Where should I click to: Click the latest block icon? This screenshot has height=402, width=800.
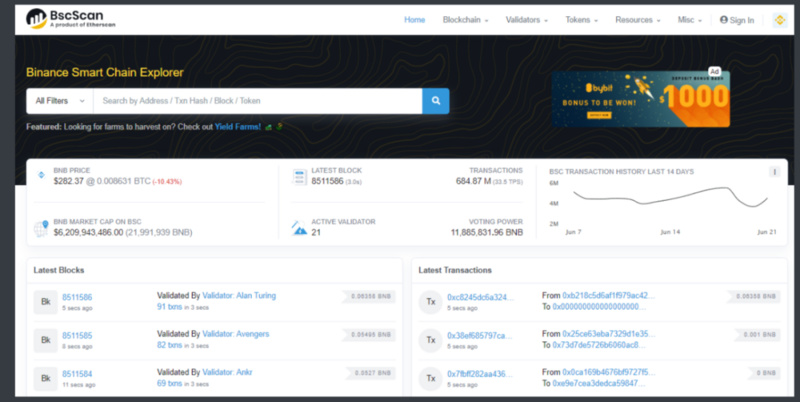(299, 176)
